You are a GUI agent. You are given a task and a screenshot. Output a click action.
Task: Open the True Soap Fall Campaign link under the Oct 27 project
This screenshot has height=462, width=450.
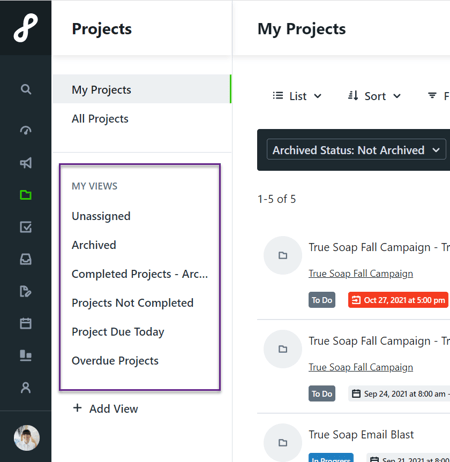[361, 274]
